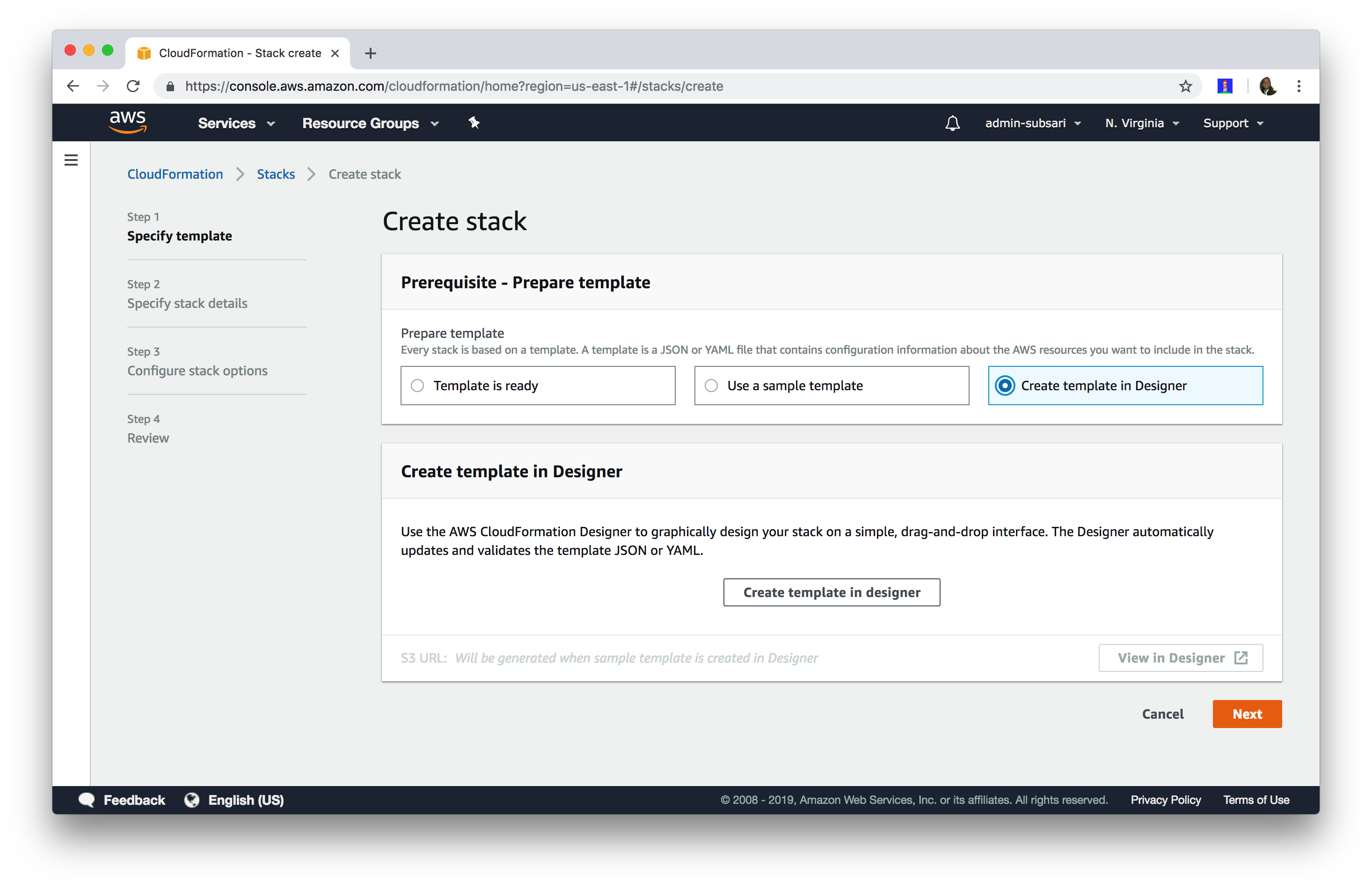Open the hamburger side navigation menu
The image size is (1372, 889).
(x=71, y=160)
